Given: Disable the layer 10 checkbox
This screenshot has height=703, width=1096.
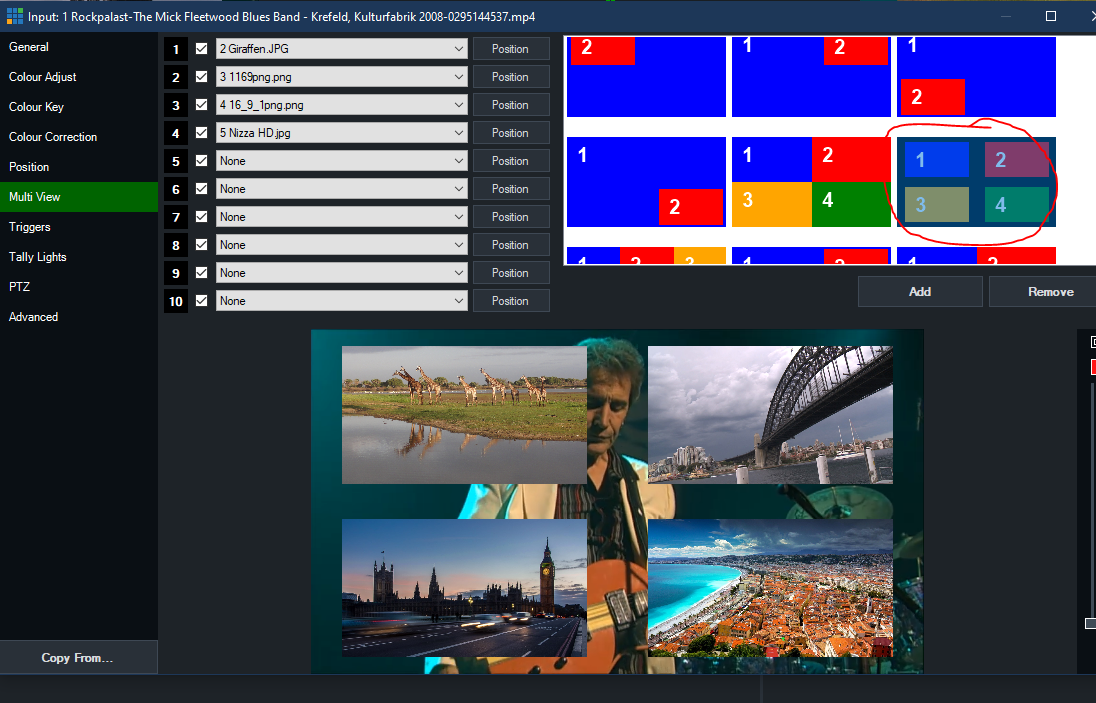Looking at the screenshot, I should point(202,301).
